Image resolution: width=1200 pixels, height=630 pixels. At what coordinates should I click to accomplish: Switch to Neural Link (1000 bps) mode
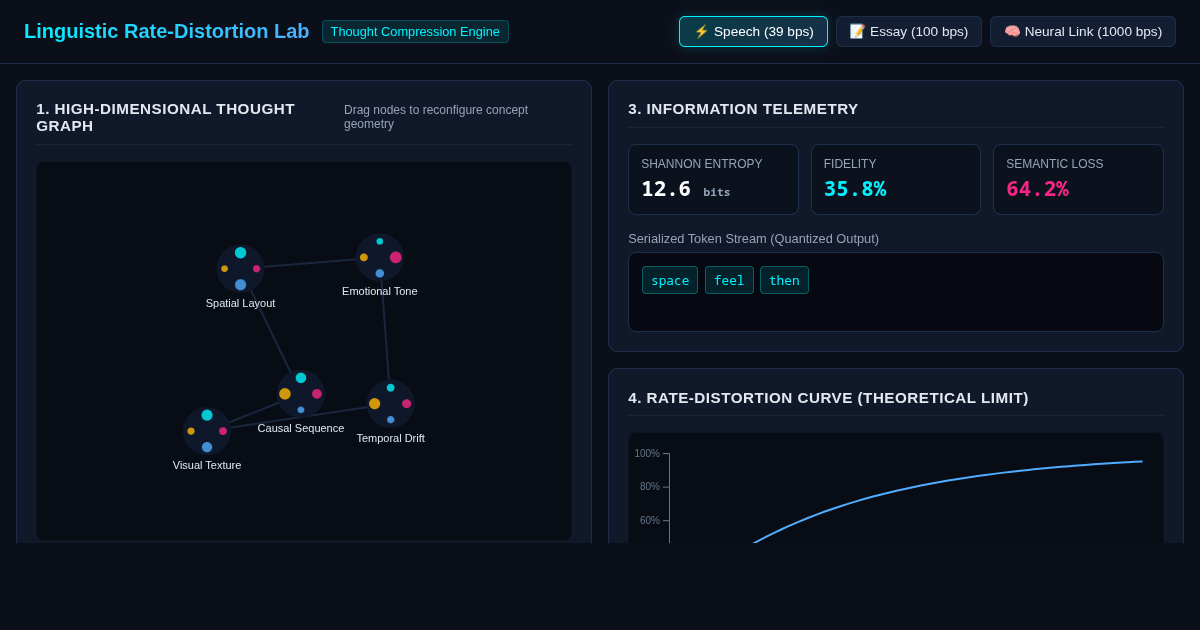(x=1083, y=31)
